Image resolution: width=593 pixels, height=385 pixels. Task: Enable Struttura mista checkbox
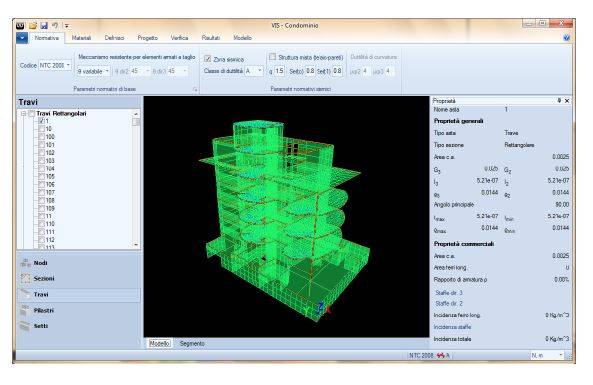pos(272,57)
